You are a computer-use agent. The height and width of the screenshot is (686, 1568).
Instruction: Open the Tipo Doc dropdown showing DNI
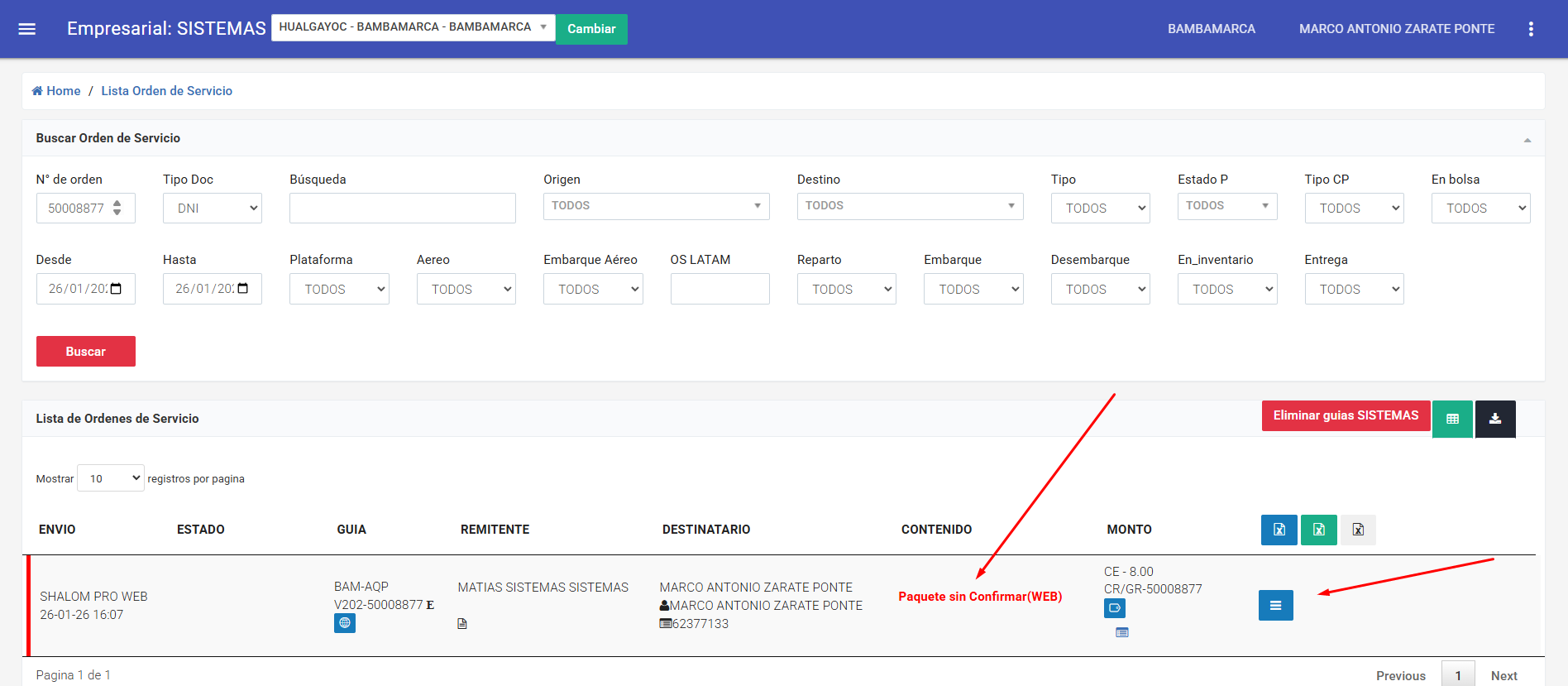tap(213, 209)
